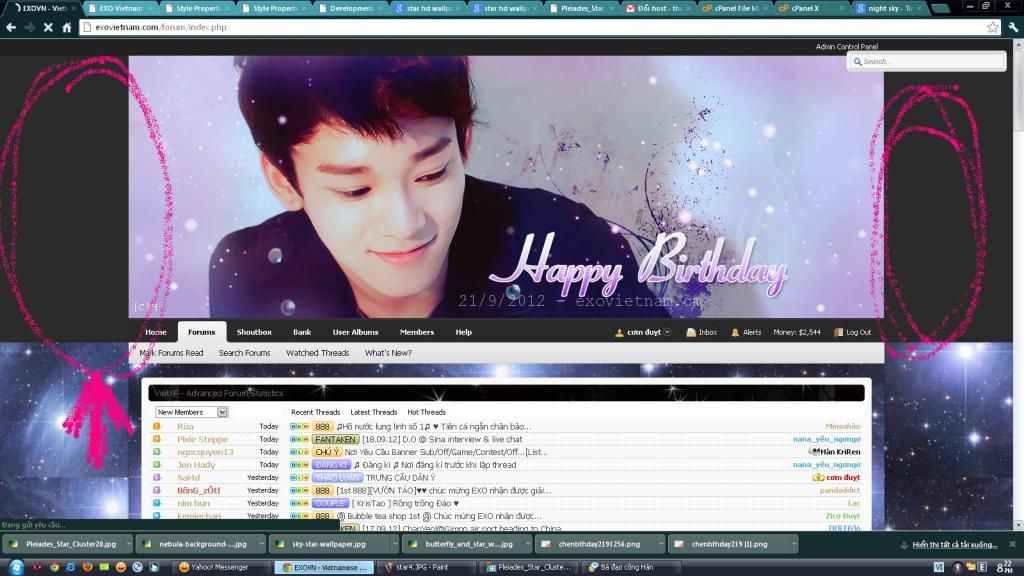This screenshot has width=1024, height=576.
Task: Open the Bank navigation tab
Action: click(302, 332)
